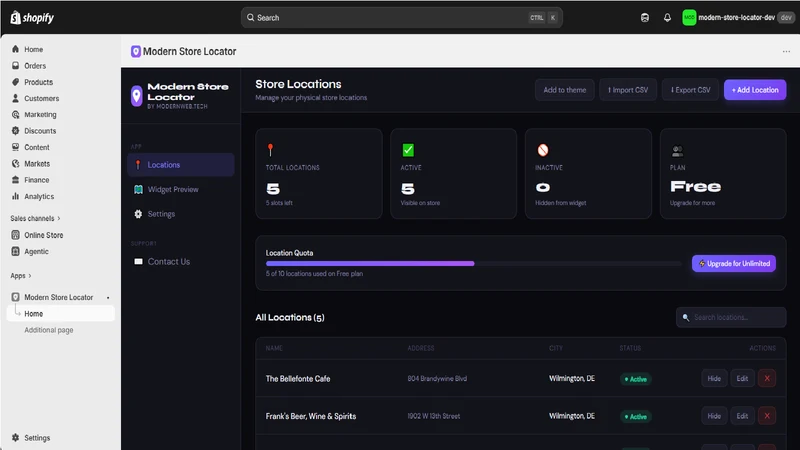Open Customers in sidebar
Screen dimensions: 800x450
(x=41, y=98)
